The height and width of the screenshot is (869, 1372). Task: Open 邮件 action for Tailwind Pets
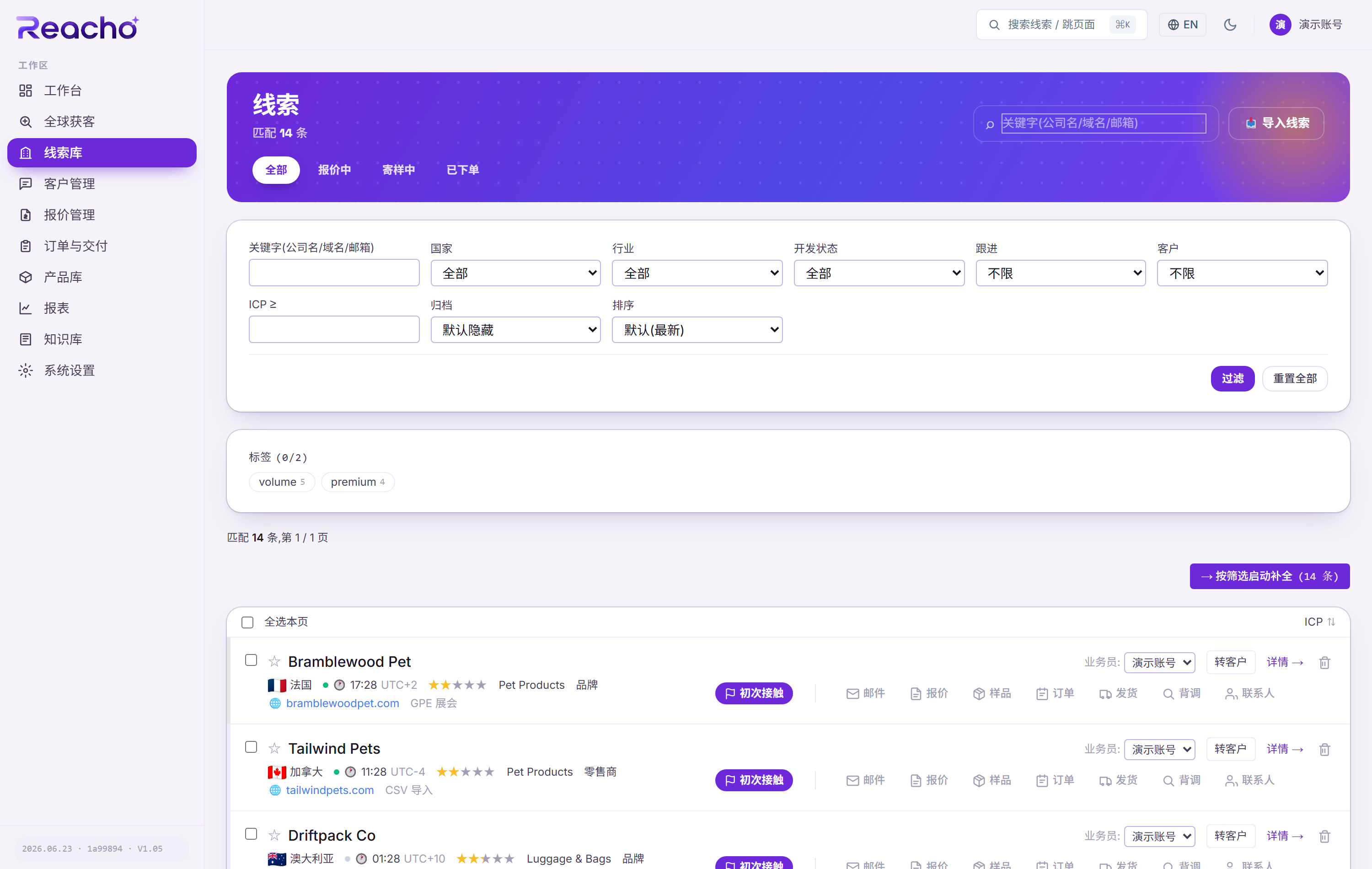pos(865,780)
